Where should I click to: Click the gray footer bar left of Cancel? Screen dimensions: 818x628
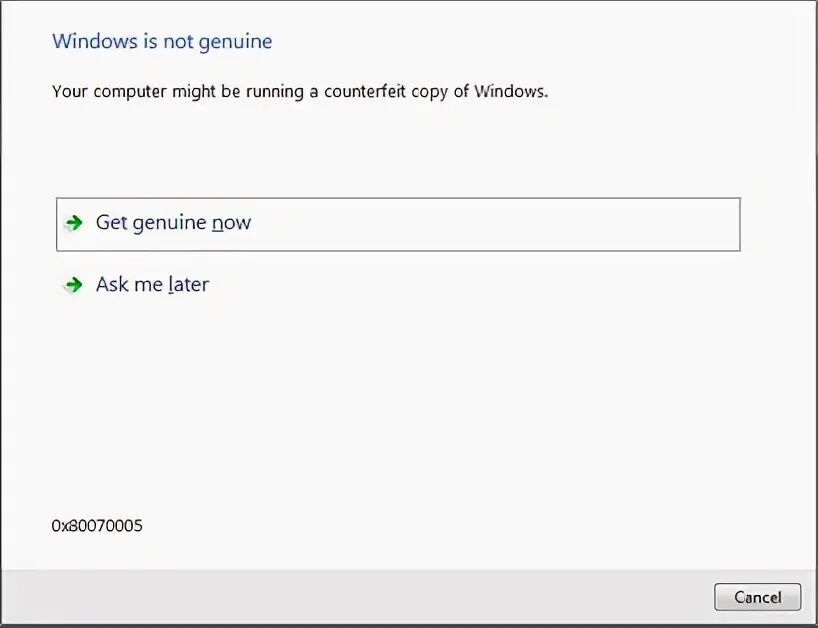pyautogui.click(x=355, y=597)
